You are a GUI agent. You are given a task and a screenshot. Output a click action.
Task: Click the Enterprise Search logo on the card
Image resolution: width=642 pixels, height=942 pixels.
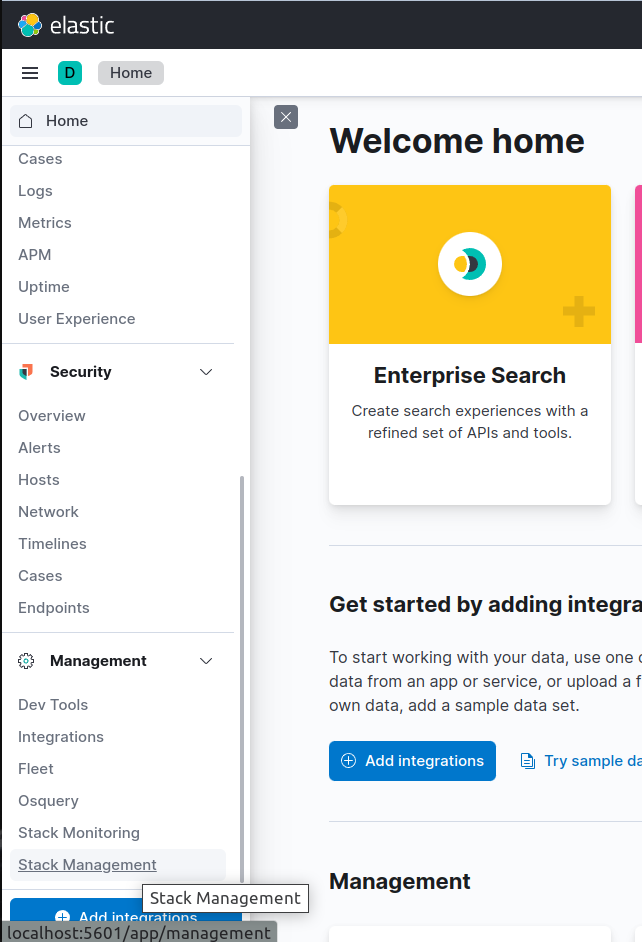point(470,264)
